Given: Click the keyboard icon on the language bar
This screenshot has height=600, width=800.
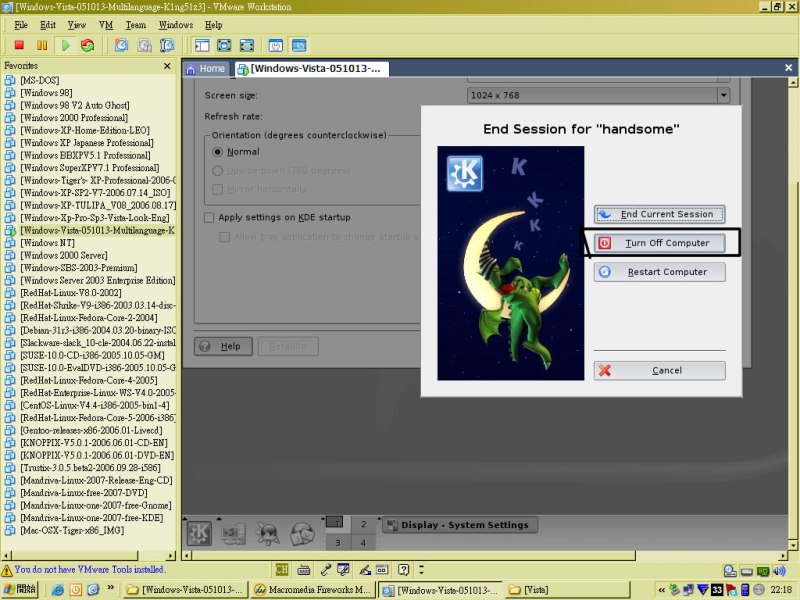Looking at the screenshot, I should click(304, 569).
